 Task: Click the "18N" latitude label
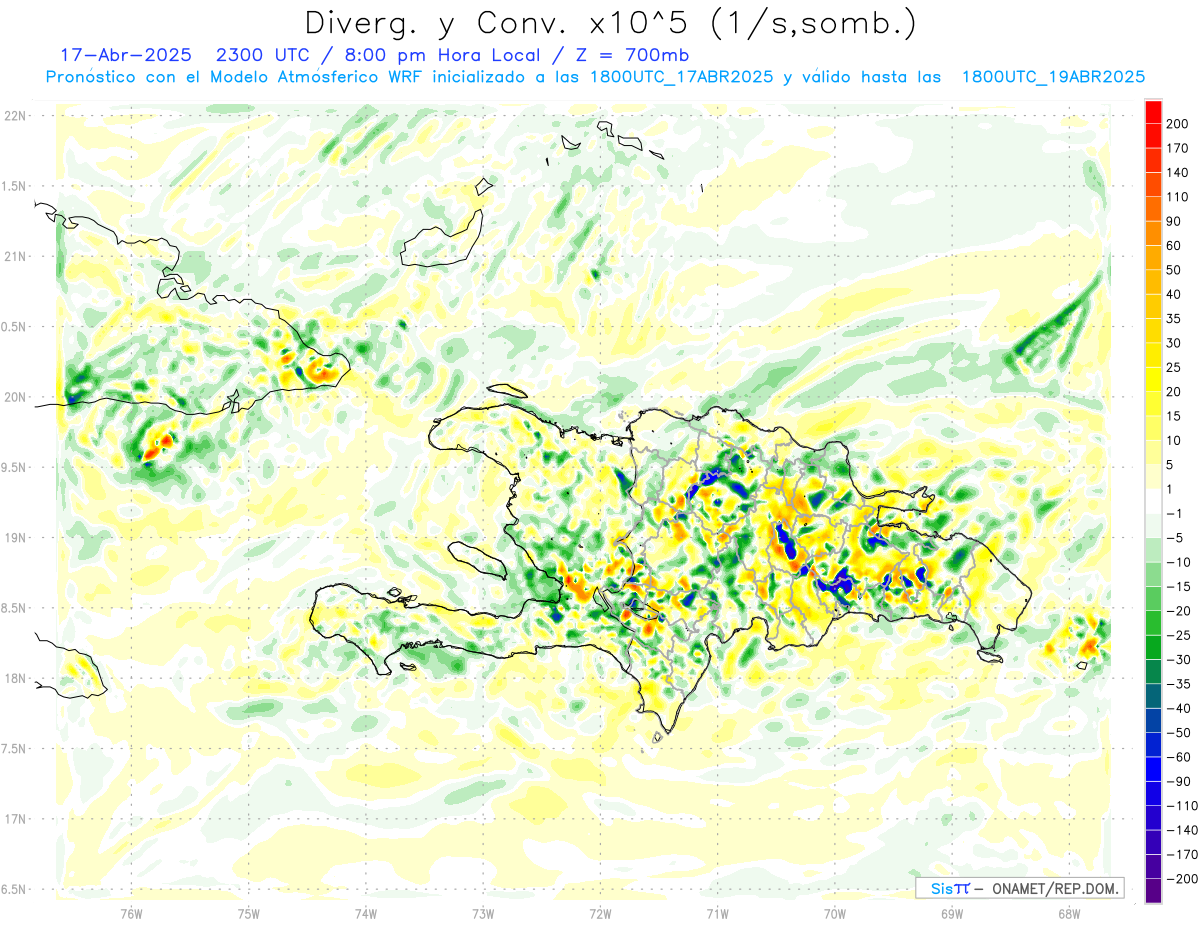tap(14, 678)
